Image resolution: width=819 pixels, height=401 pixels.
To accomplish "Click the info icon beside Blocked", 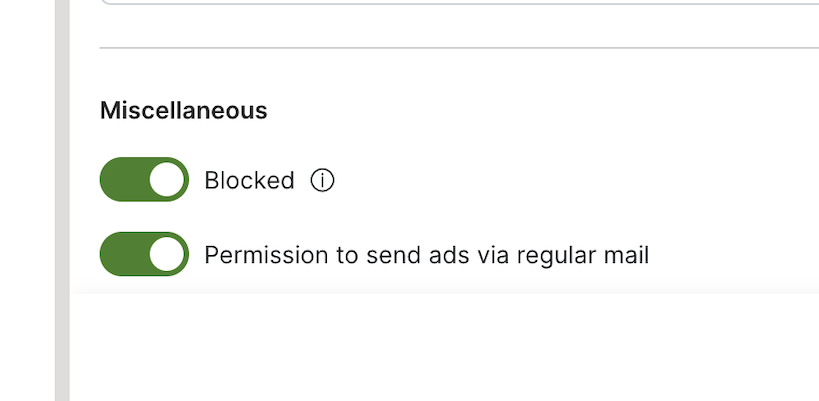I will coord(322,181).
